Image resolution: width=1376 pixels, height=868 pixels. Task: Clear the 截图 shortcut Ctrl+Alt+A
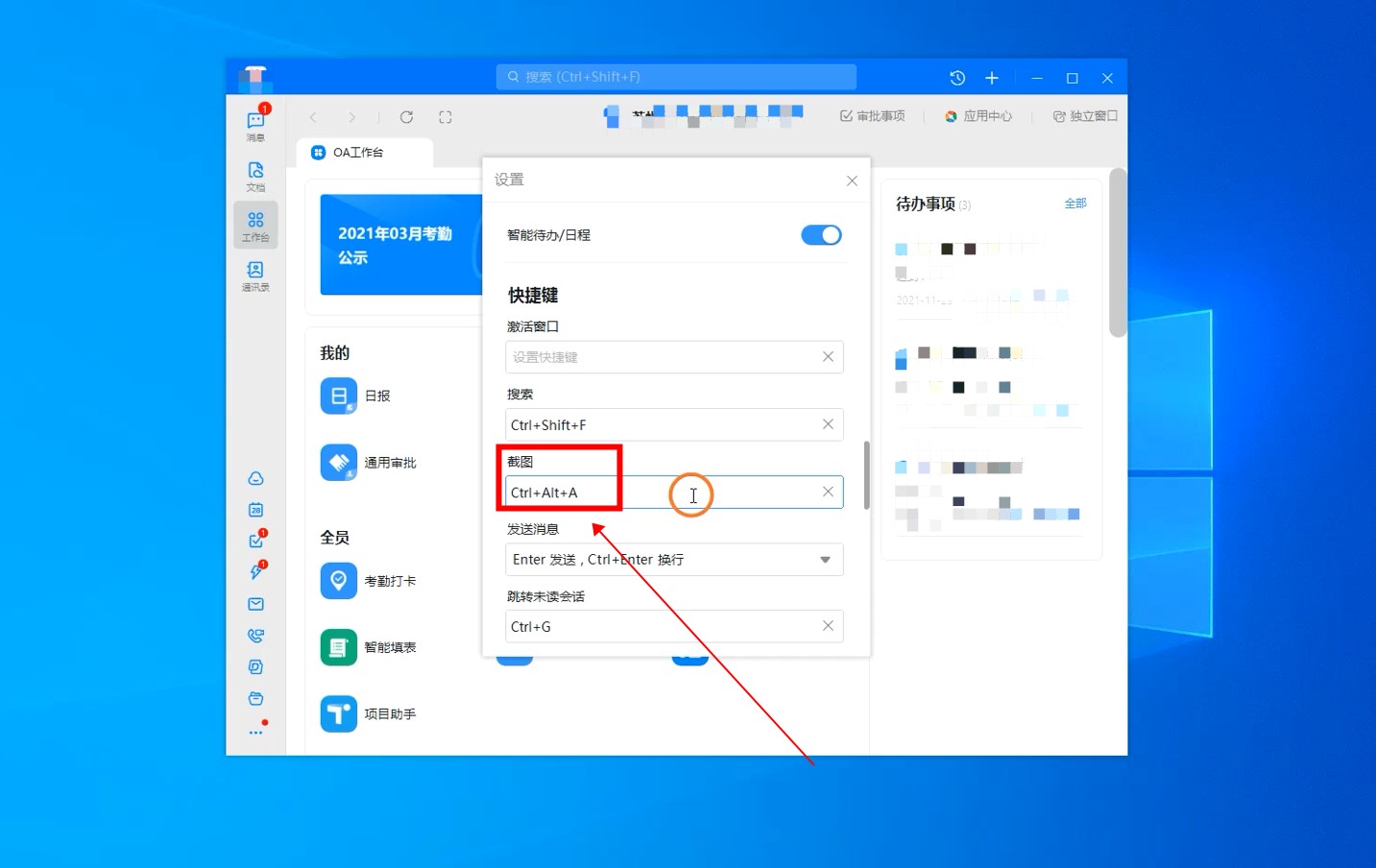pyautogui.click(x=828, y=492)
